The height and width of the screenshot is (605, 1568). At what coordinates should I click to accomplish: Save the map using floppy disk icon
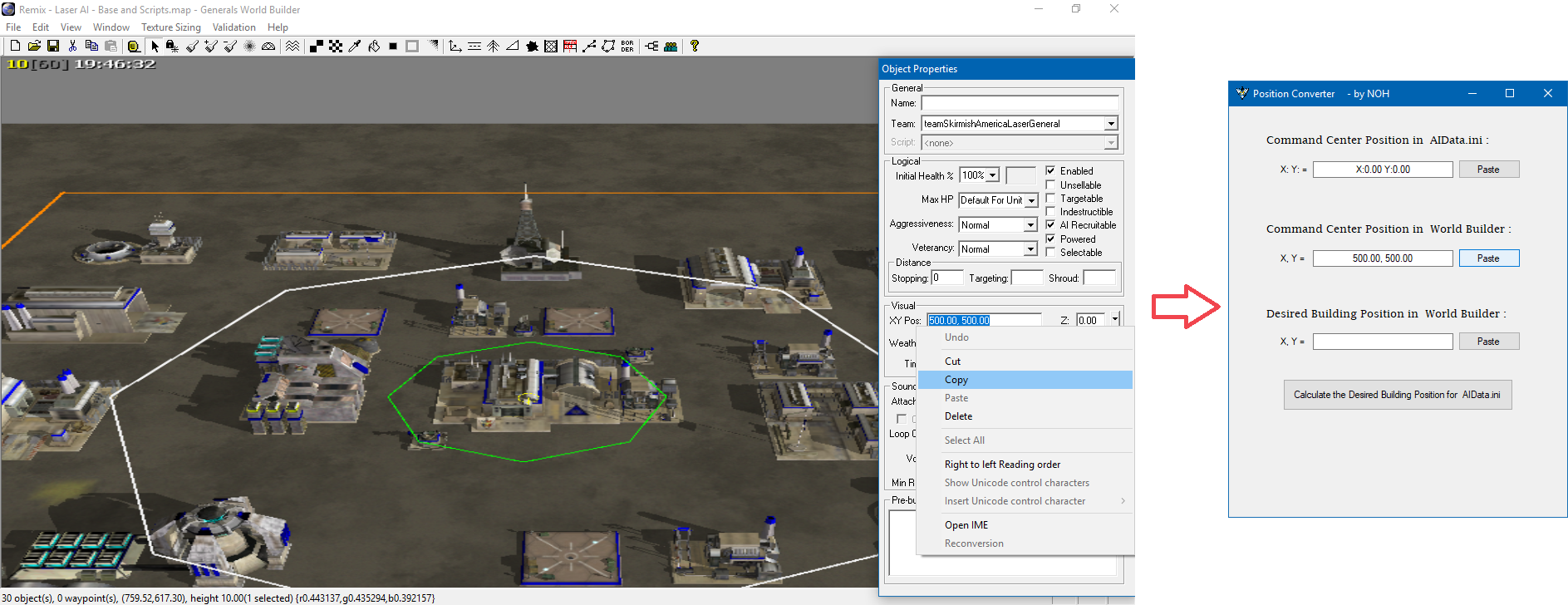pos(53,47)
